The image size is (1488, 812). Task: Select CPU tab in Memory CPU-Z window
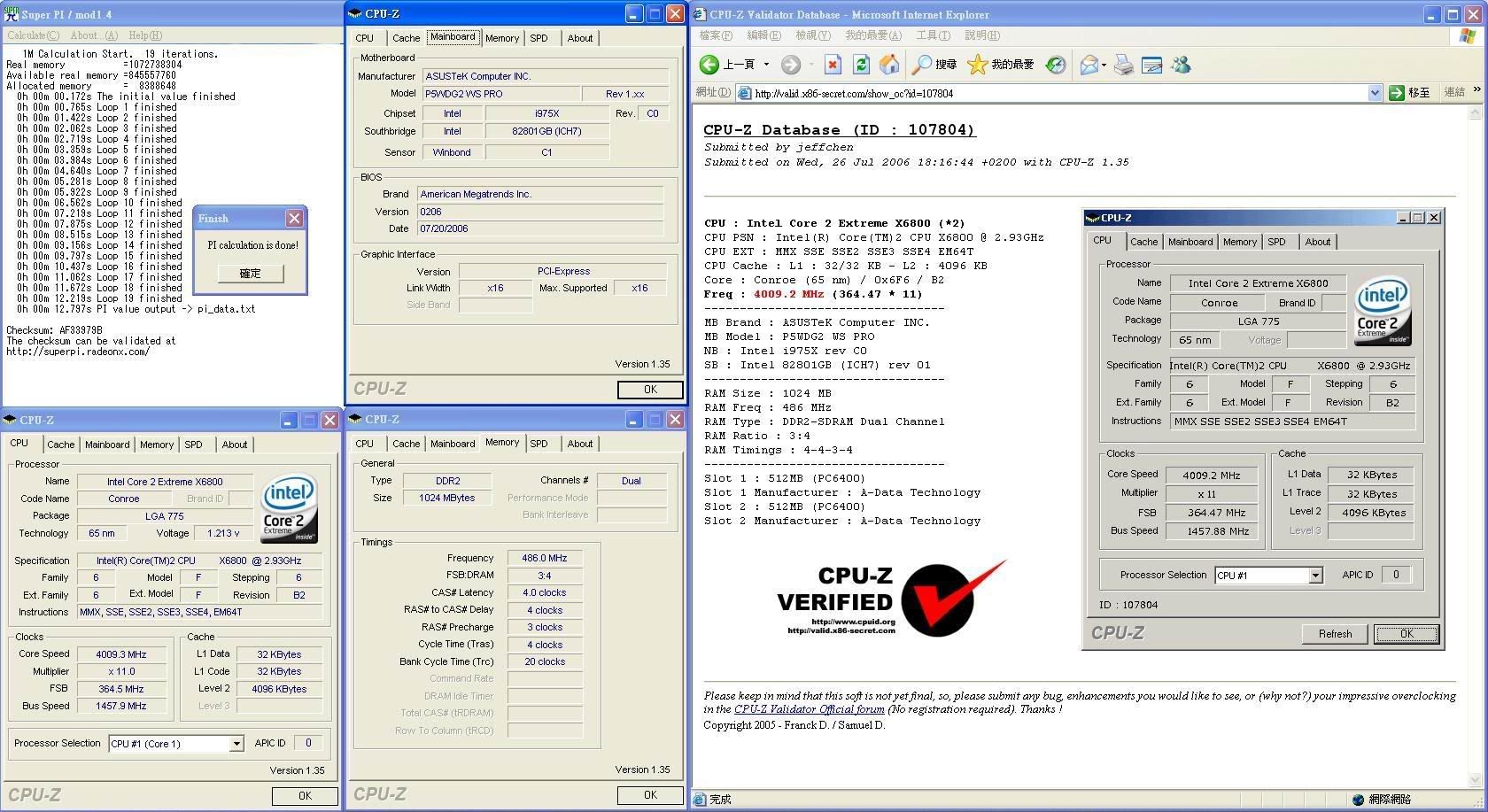click(364, 444)
